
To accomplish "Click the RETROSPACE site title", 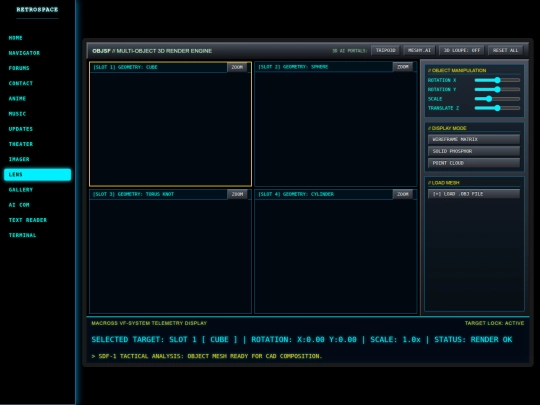I will pos(37,10).
